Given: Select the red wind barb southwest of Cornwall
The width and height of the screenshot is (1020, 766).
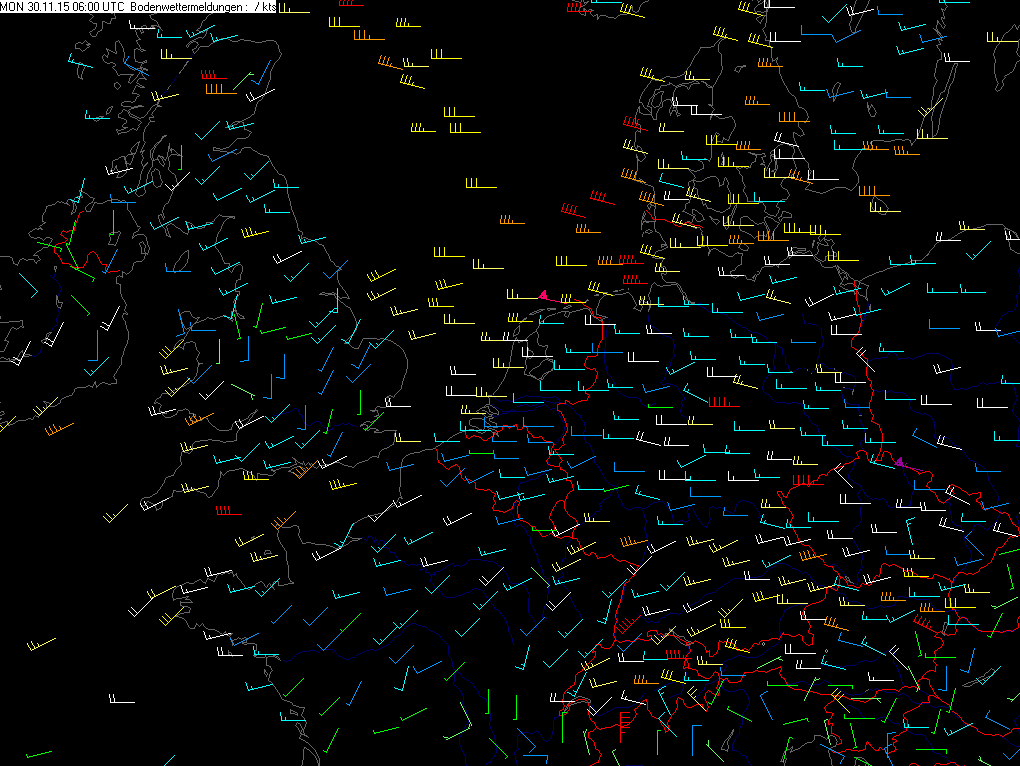Looking at the screenshot, I should (x=228, y=512).
